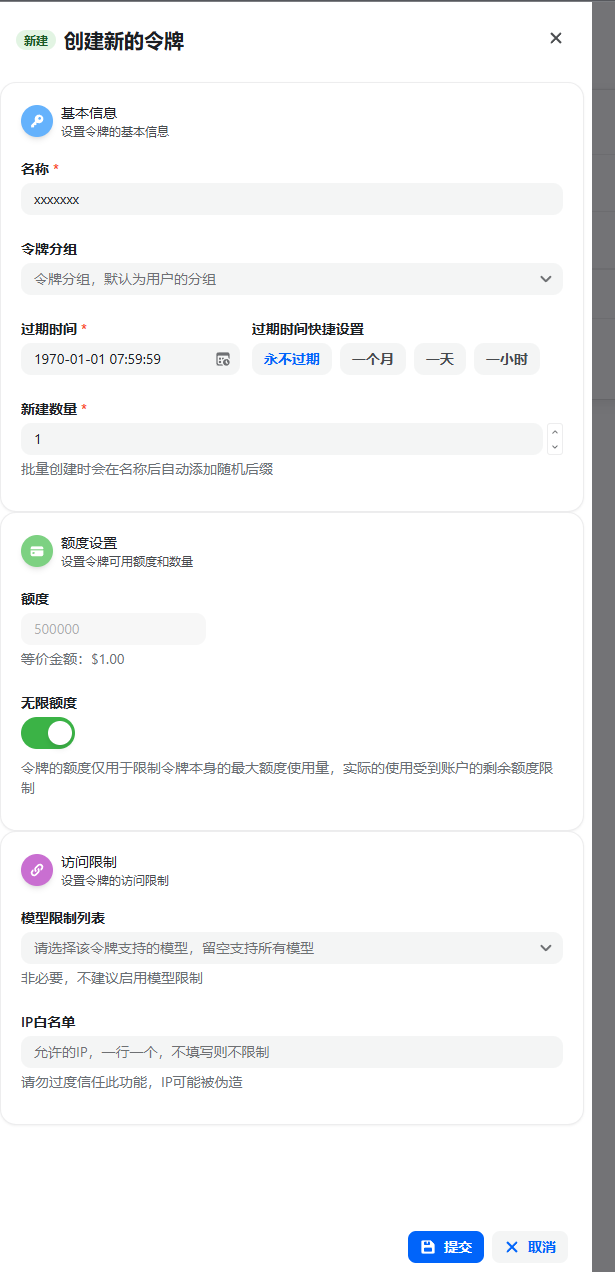Cancel with the 取消 button

tap(530, 1247)
